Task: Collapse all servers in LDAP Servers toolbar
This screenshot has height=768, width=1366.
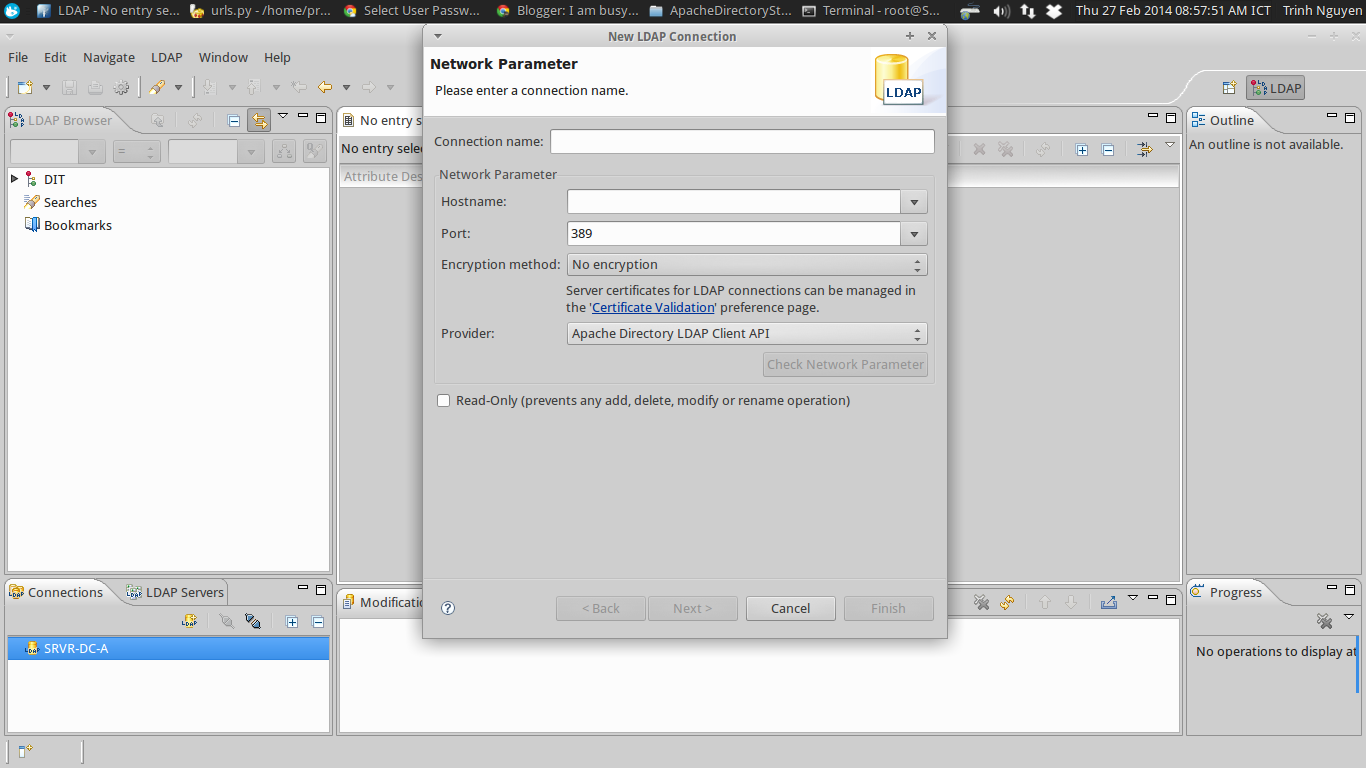Action: tap(317, 621)
